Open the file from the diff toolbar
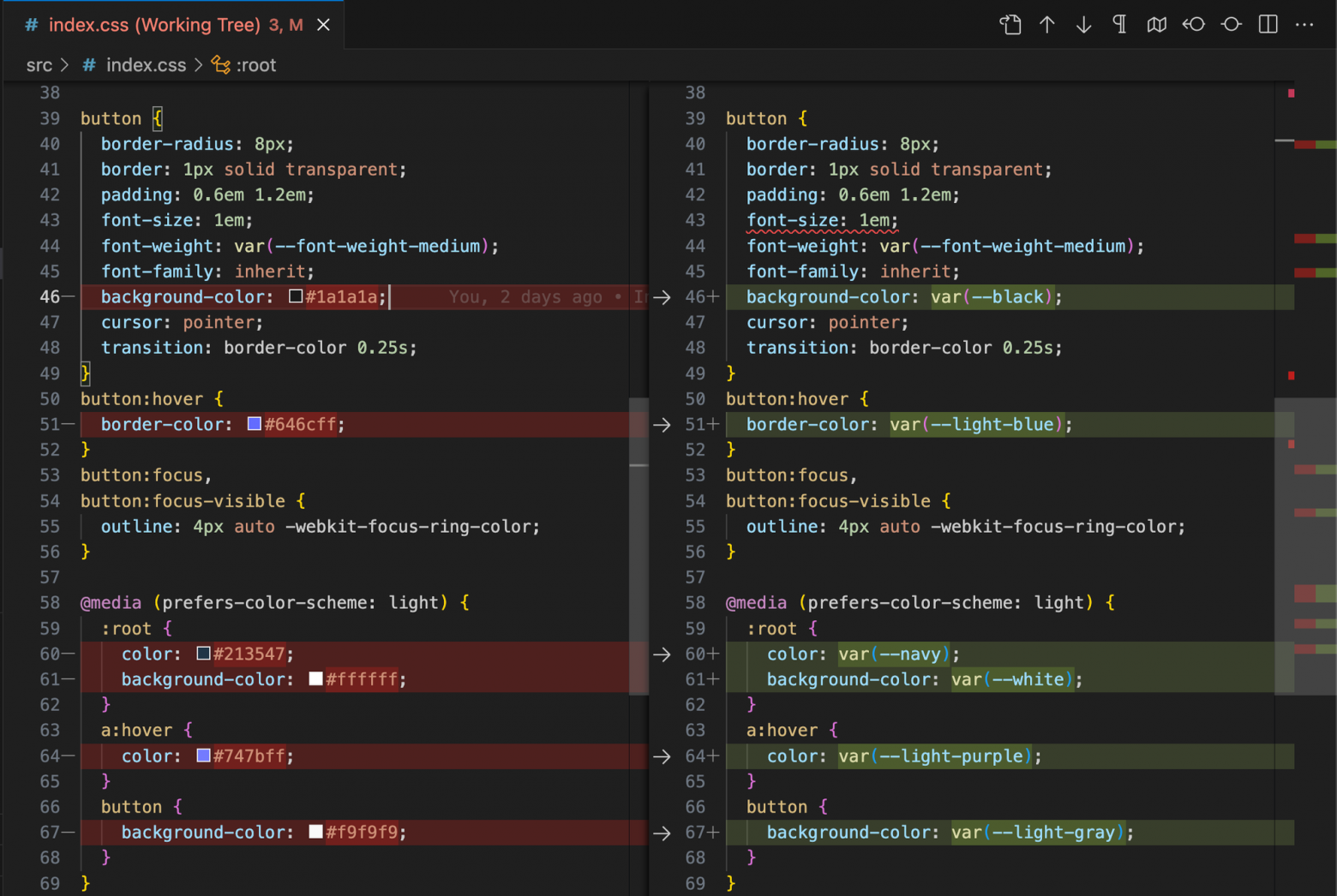1337x896 pixels. [1010, 25]
